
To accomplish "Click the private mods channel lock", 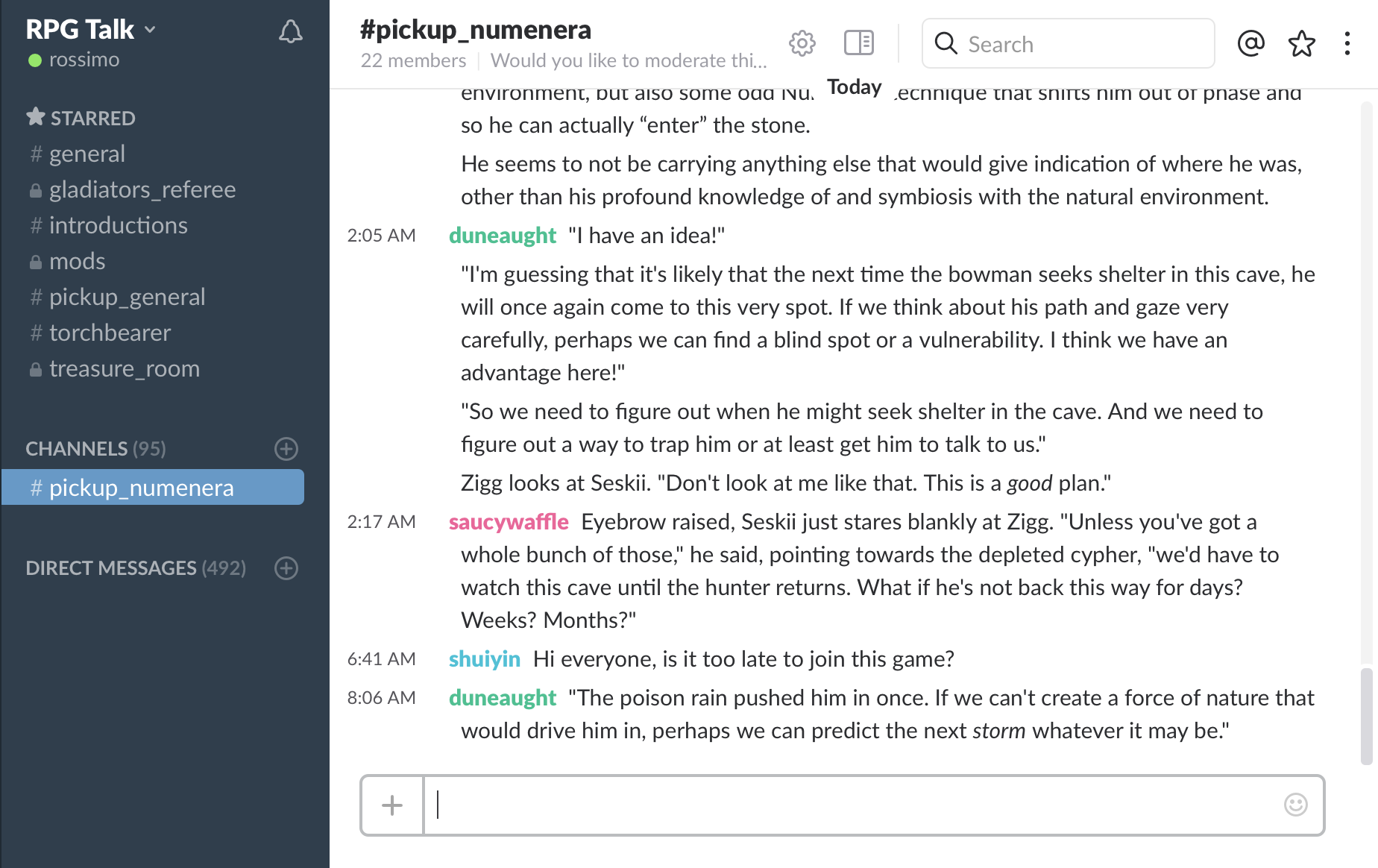I will [35, 261].
